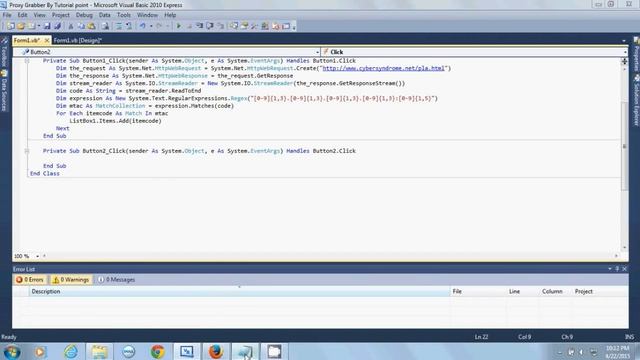640x360 pixels.
Task: Save Form1.vb with the Save icon
Action: click(x=47, y=26)
